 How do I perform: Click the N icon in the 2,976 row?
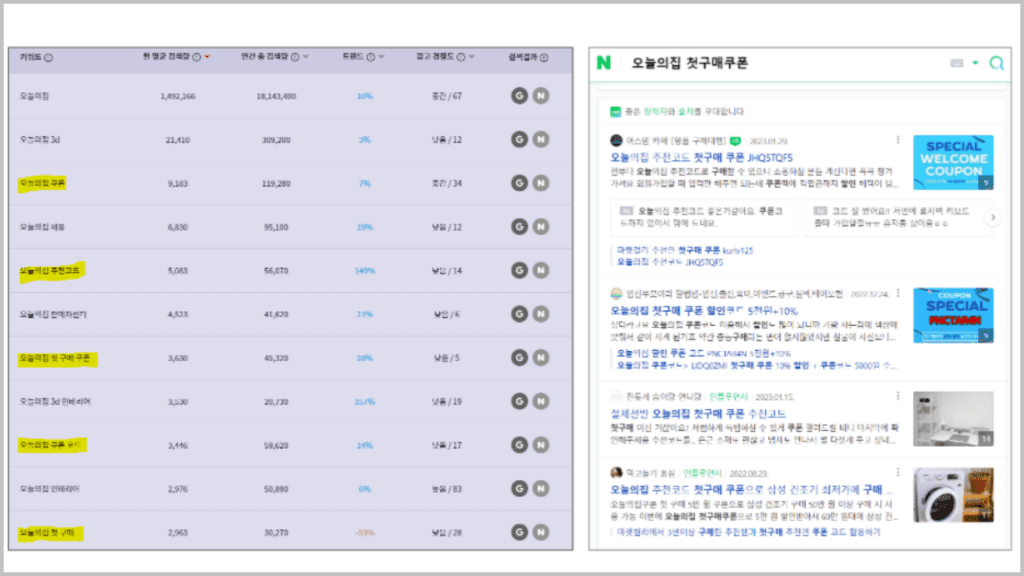click(541, 488)
